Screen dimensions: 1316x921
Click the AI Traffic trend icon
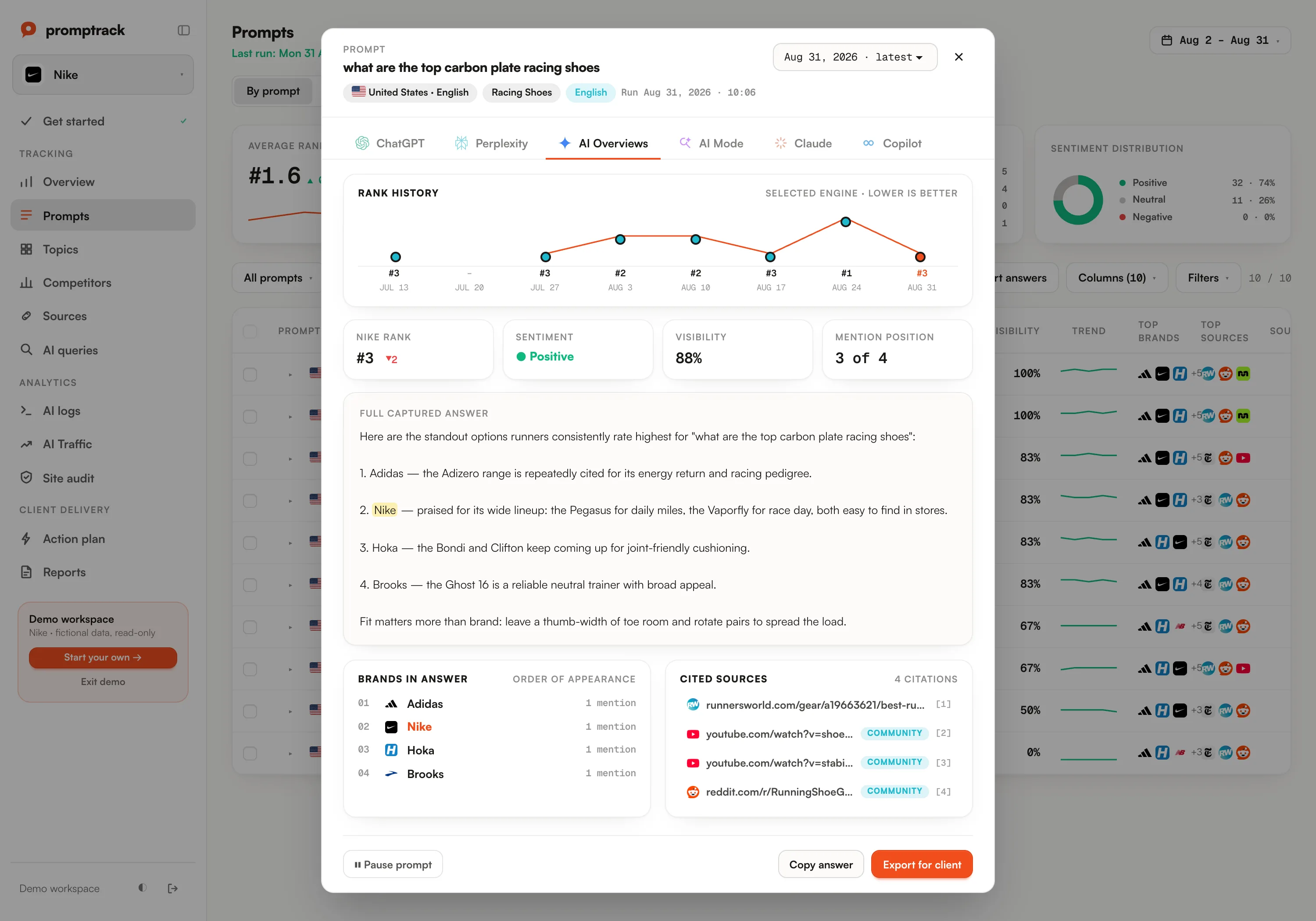point(26,444)
